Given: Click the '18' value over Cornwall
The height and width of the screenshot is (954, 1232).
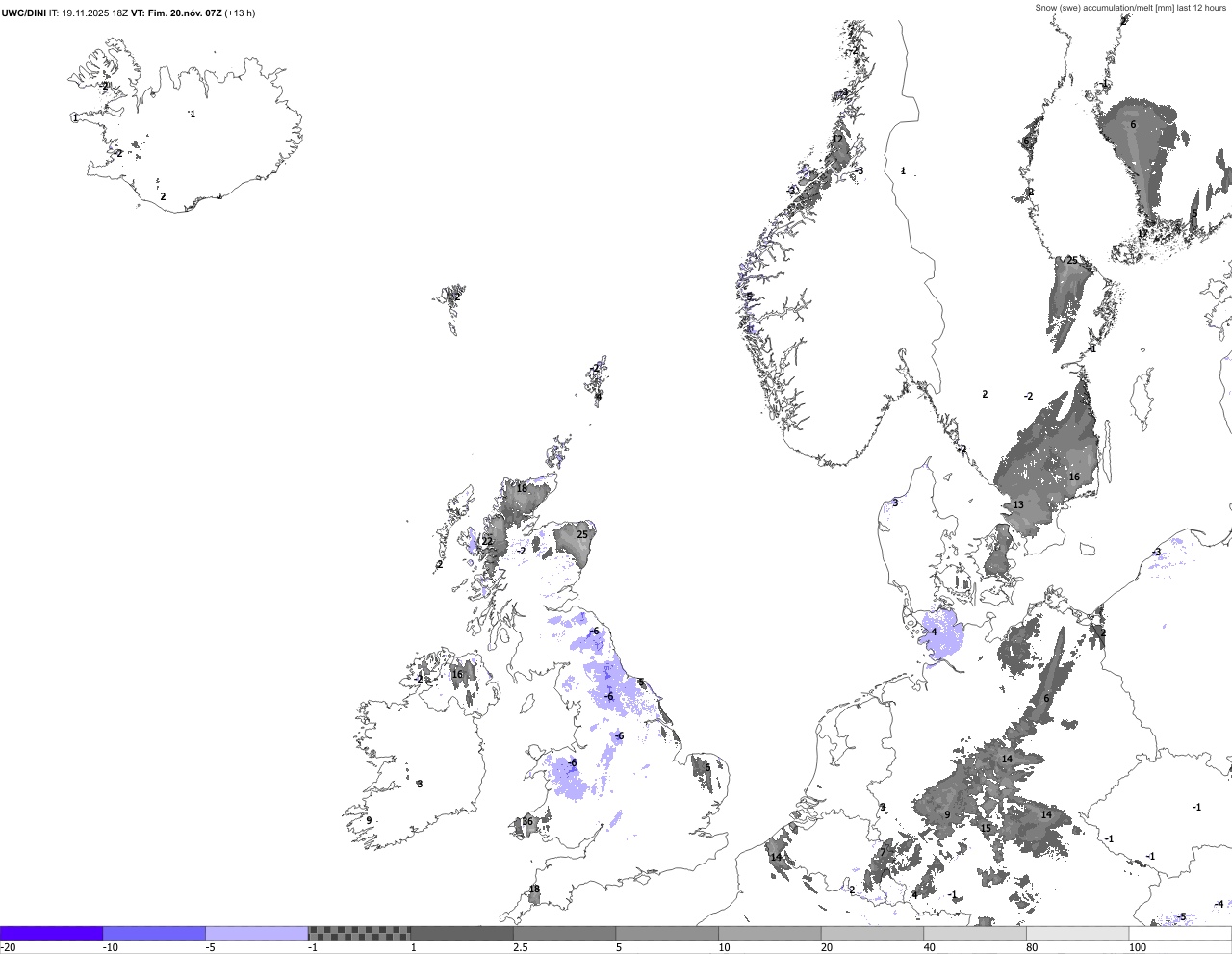Looking at the screenshot, I should (x=534, y=890).
